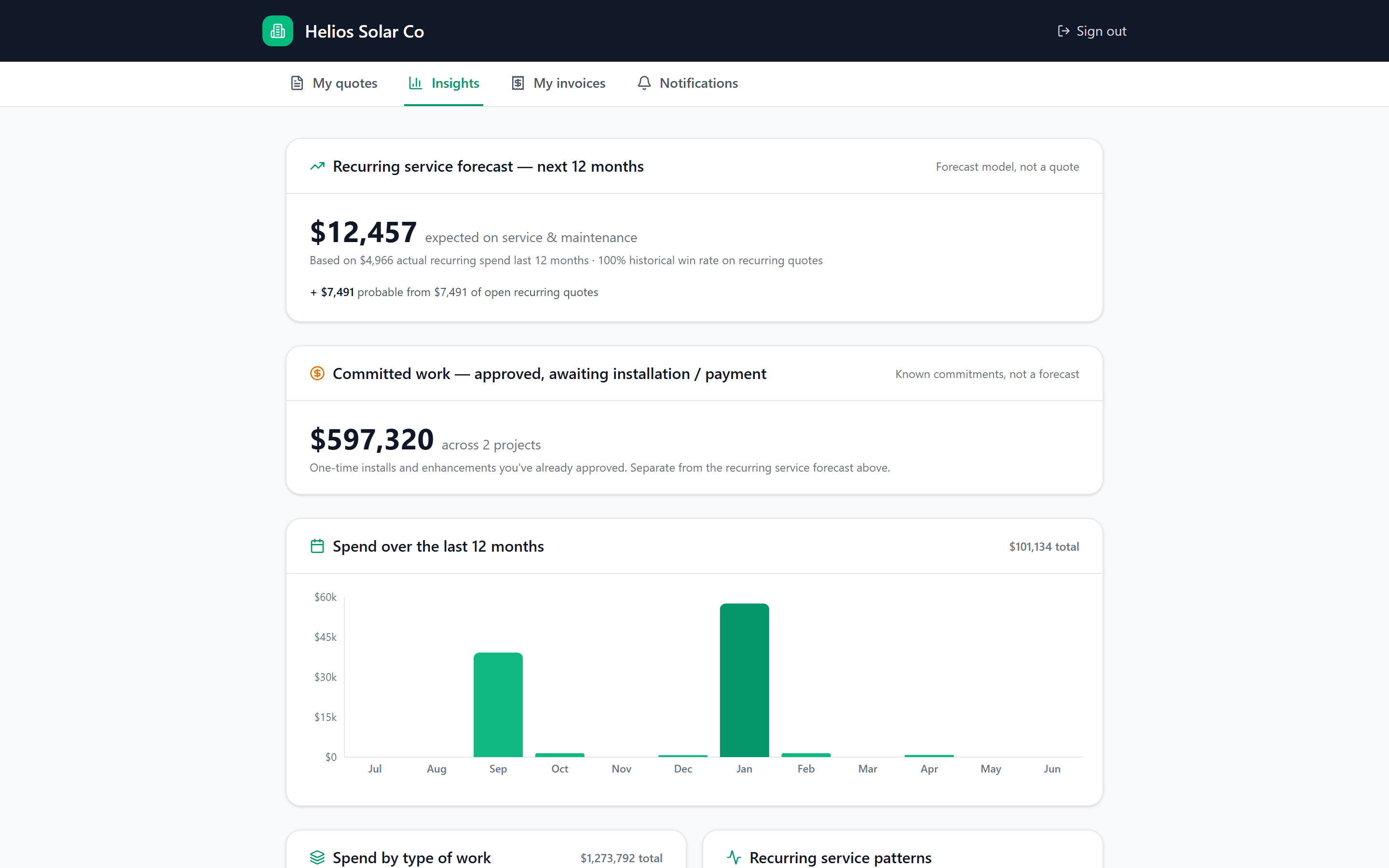
Task: Click 'across 2 projects' text
Action: [x=491, y=445]
